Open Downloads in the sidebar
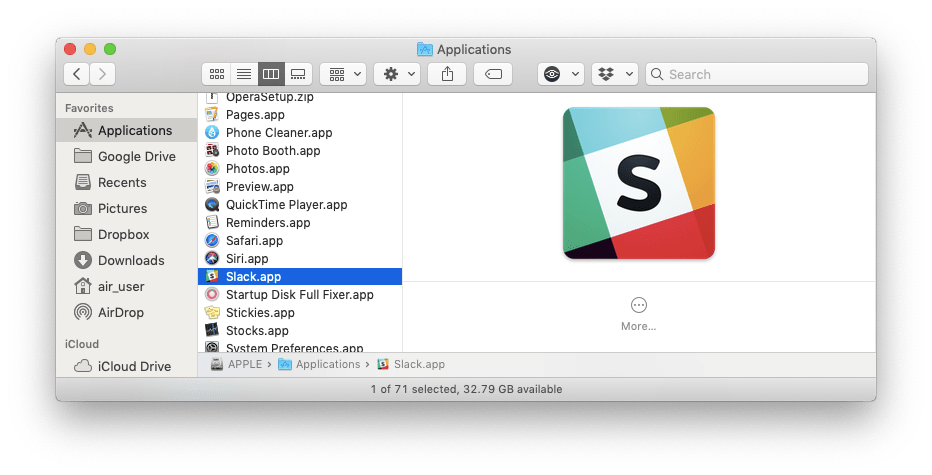 tap(126, 260)
